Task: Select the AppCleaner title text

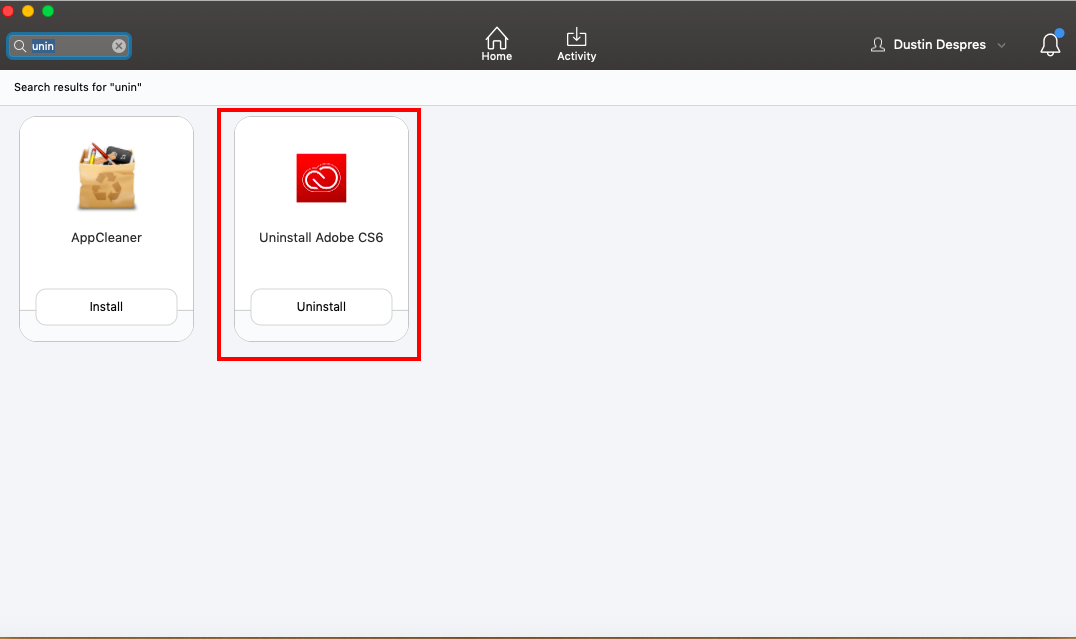Action: [x=106, y=237]
